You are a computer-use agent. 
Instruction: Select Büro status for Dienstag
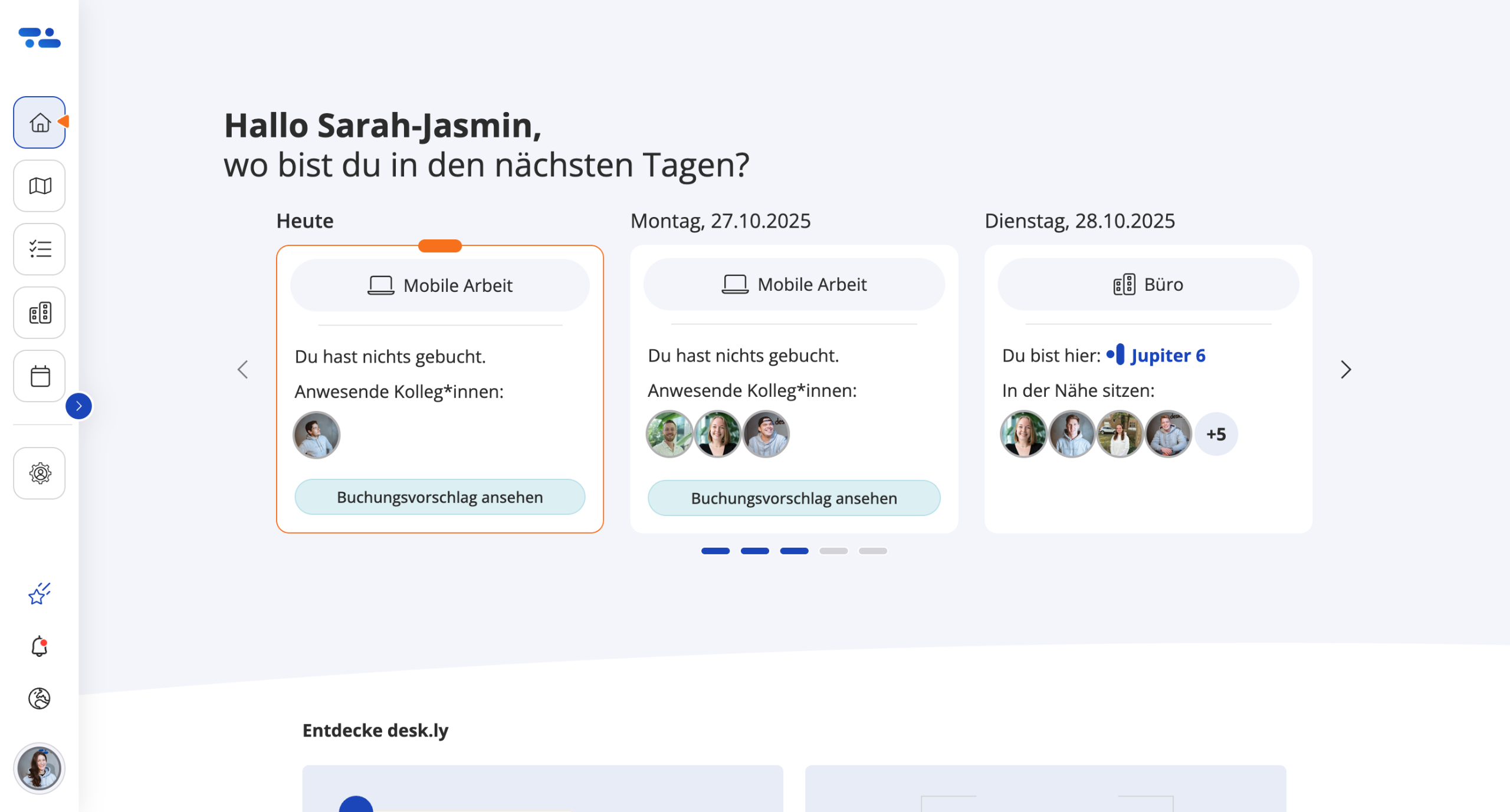[x=1148, y=284]
